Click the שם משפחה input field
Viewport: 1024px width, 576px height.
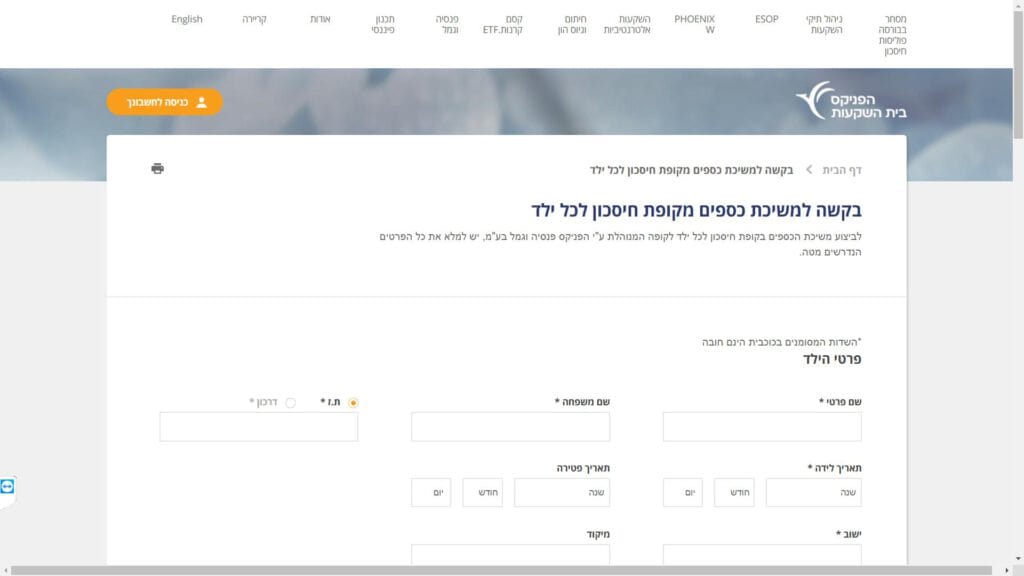click(x=510, y=427)
